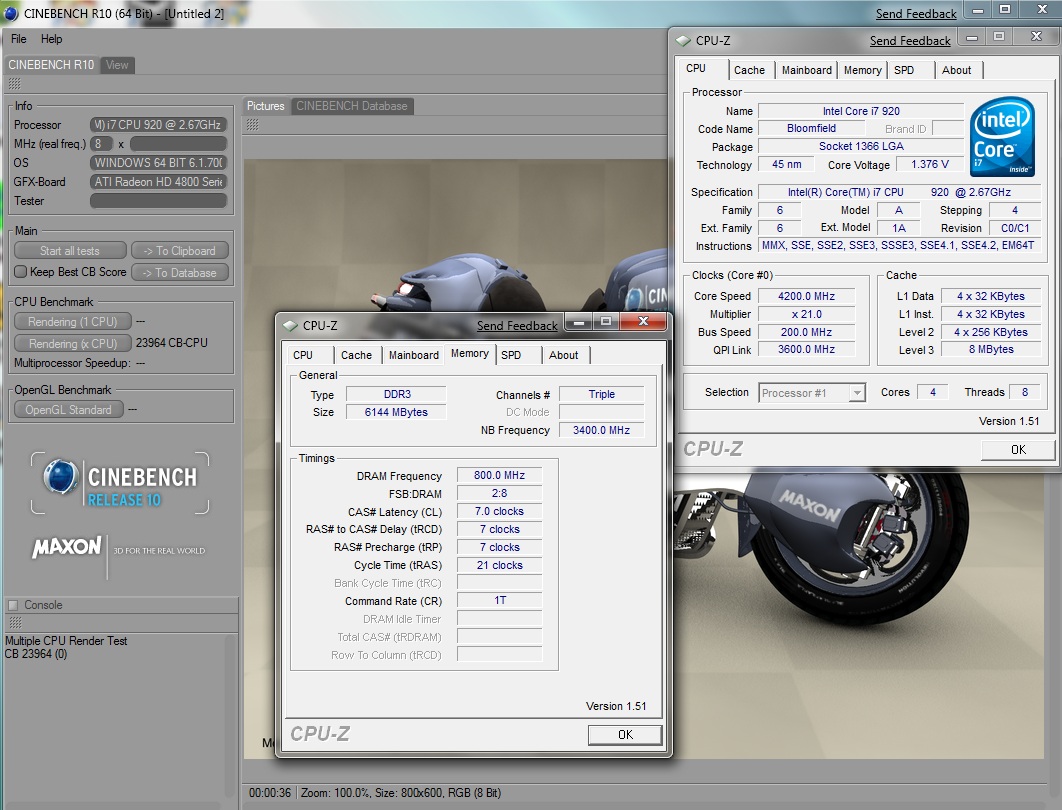The height and width of the screenshot is (810, 1062).
Task: Click the Intel Core i7 logo badge
Action: (x=1002, y=136)
